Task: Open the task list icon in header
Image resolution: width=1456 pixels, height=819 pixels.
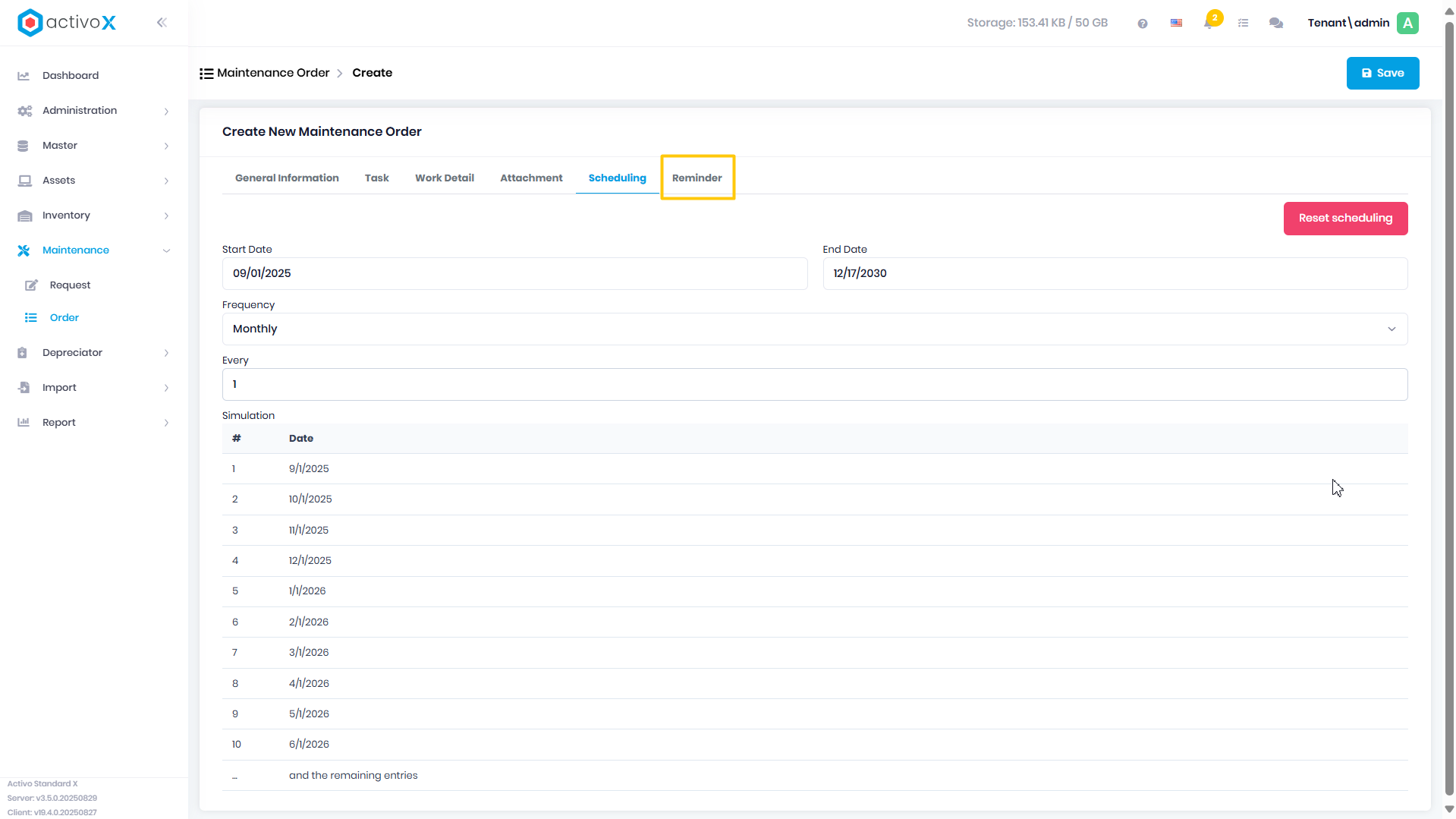Action: tap(1243, 24)
